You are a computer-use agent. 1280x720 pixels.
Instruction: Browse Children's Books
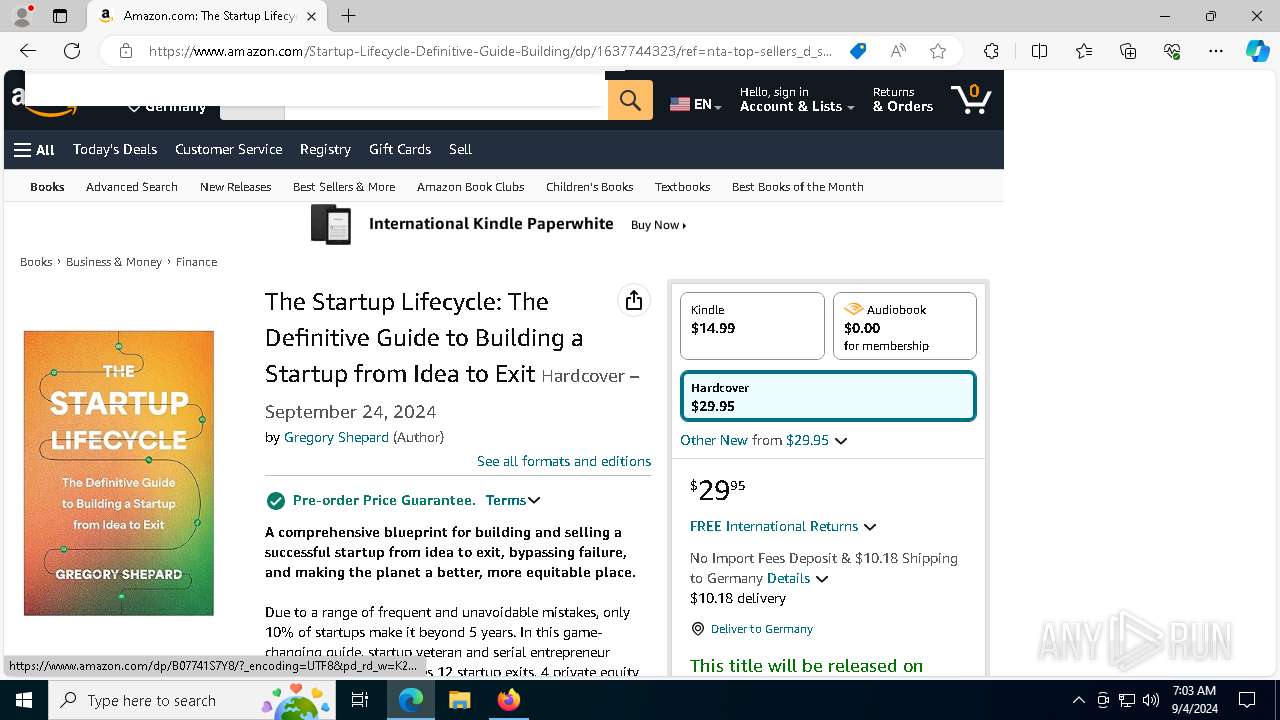(590, 187)
